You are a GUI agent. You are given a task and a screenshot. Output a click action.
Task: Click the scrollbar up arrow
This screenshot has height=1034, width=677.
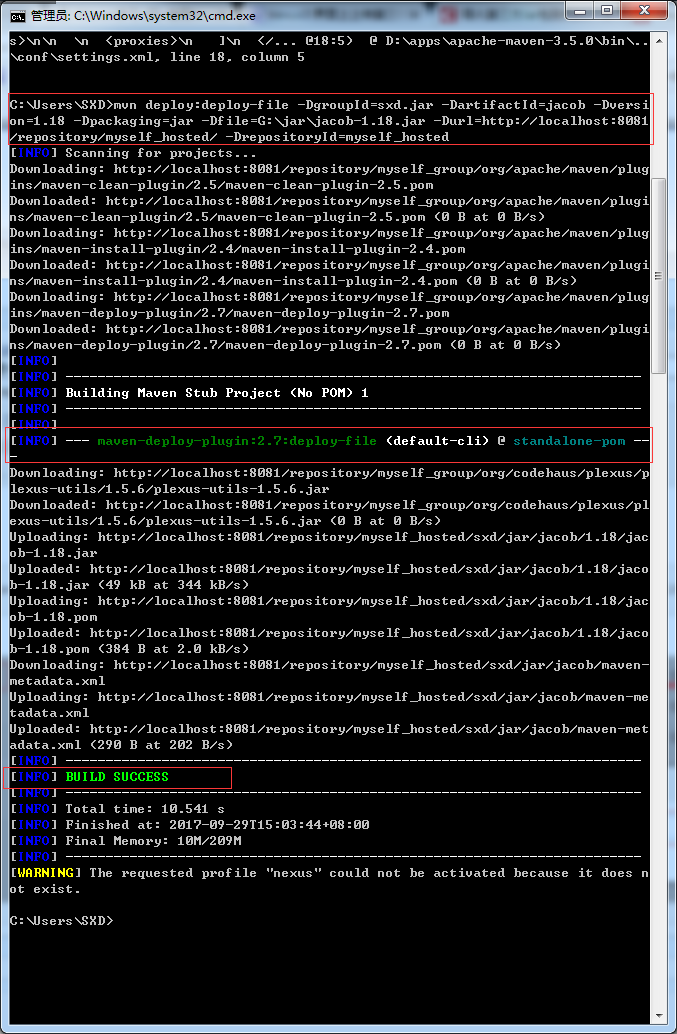coord(659,40)
